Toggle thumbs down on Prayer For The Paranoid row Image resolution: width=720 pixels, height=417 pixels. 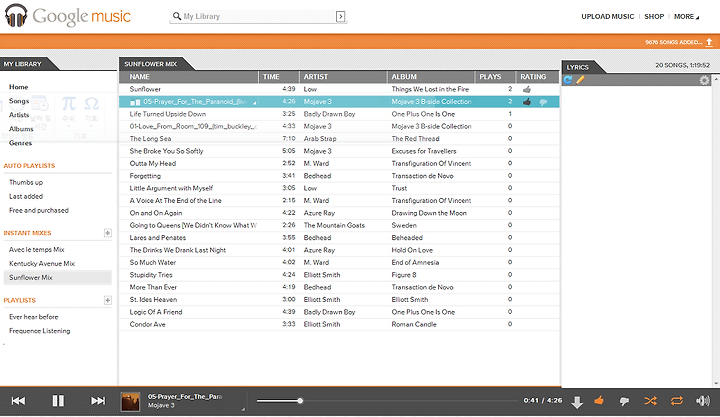(543, 102)
